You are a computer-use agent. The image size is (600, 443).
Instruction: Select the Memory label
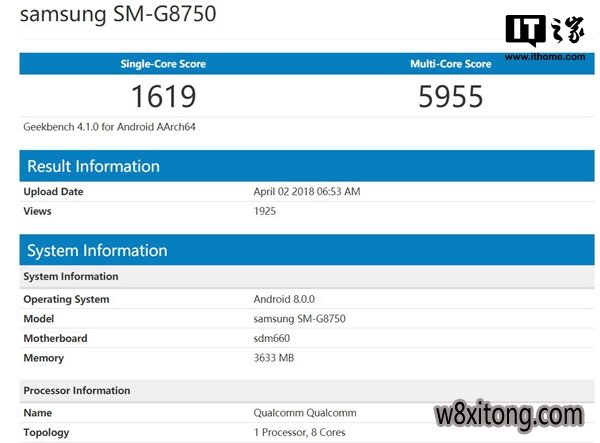click(x=44, y=358)
